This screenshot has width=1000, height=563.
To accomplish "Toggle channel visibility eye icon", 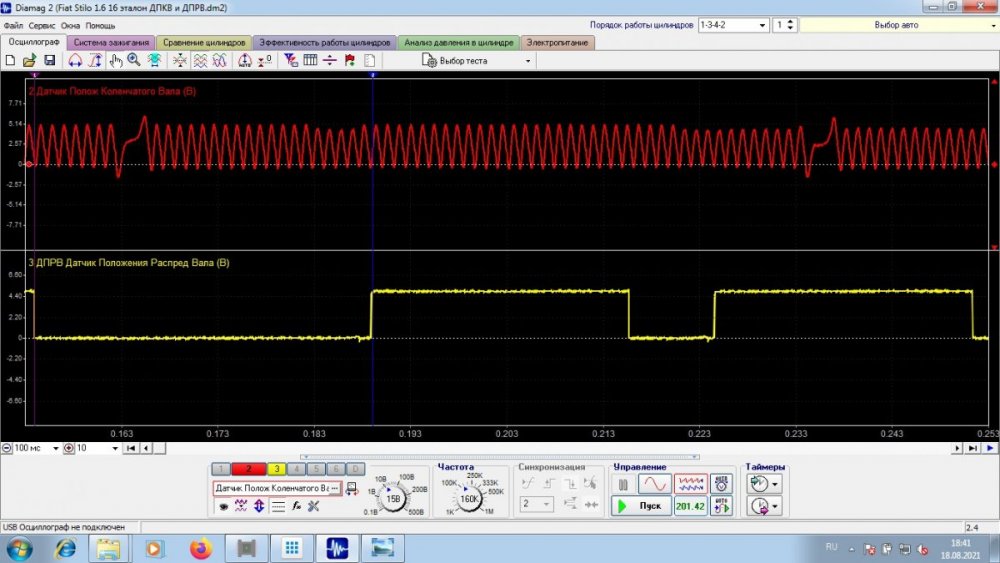I will (223, 506).
